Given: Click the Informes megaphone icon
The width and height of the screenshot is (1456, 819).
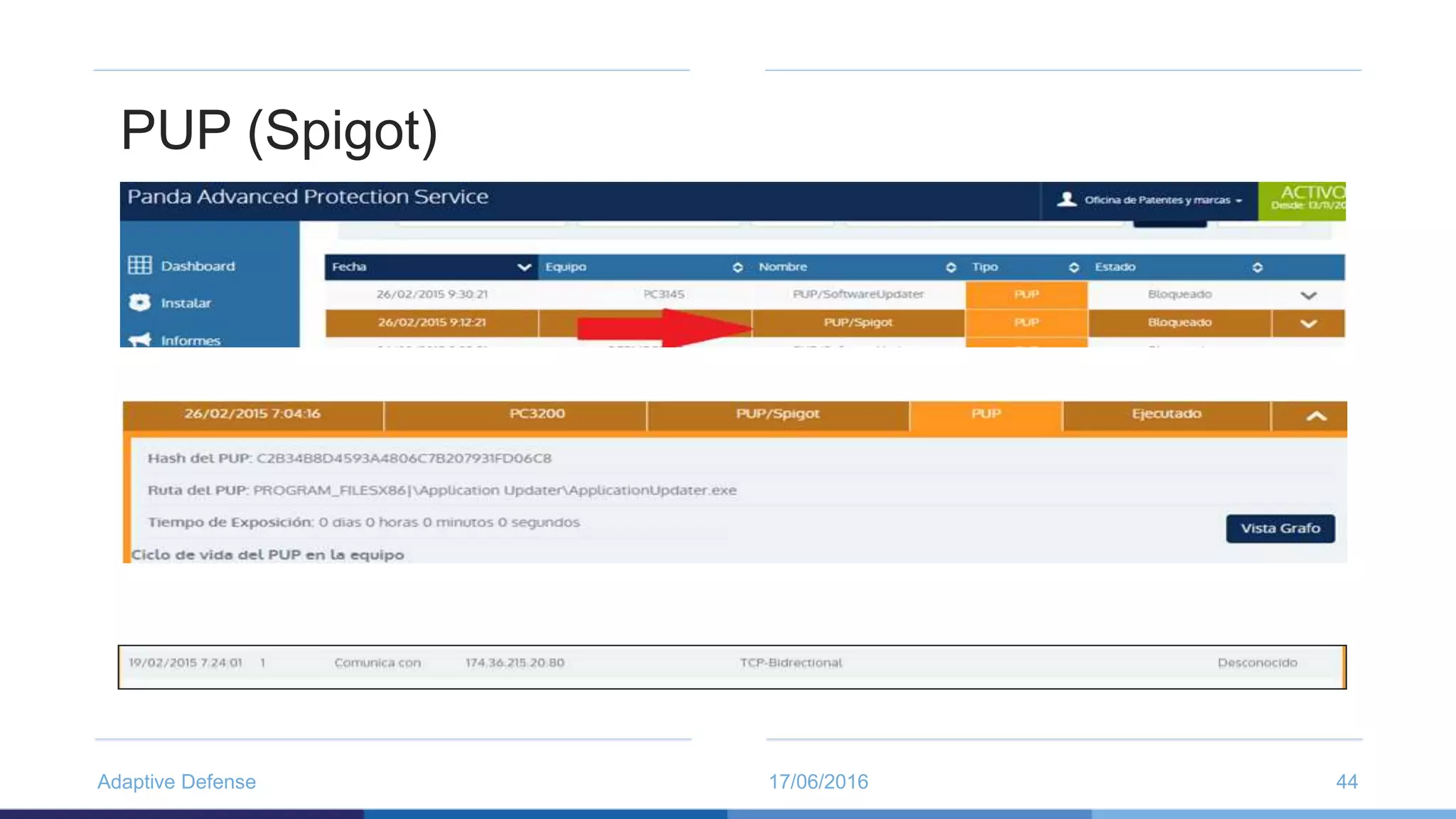Looking at the screenshot, I should tap(139, 340).
